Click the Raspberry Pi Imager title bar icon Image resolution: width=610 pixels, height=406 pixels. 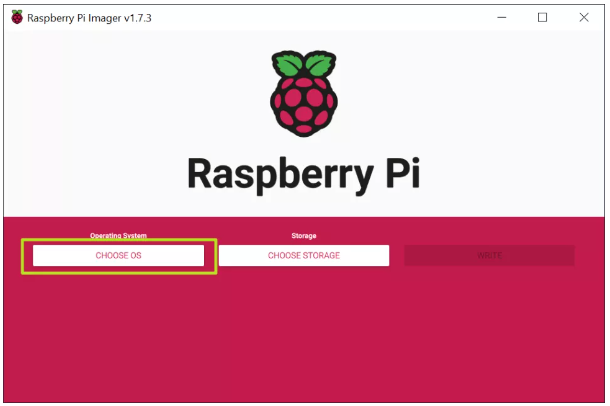point(17,18)
